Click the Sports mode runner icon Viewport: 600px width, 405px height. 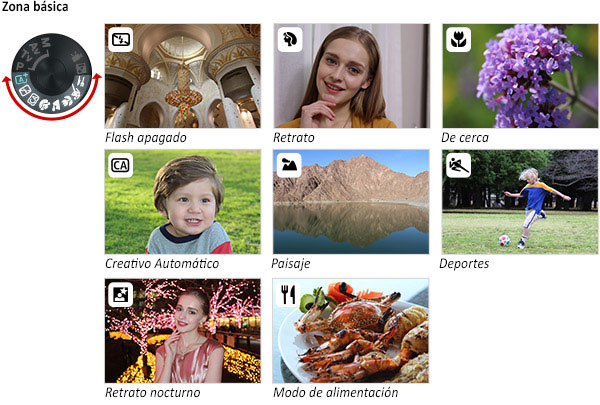458,165
